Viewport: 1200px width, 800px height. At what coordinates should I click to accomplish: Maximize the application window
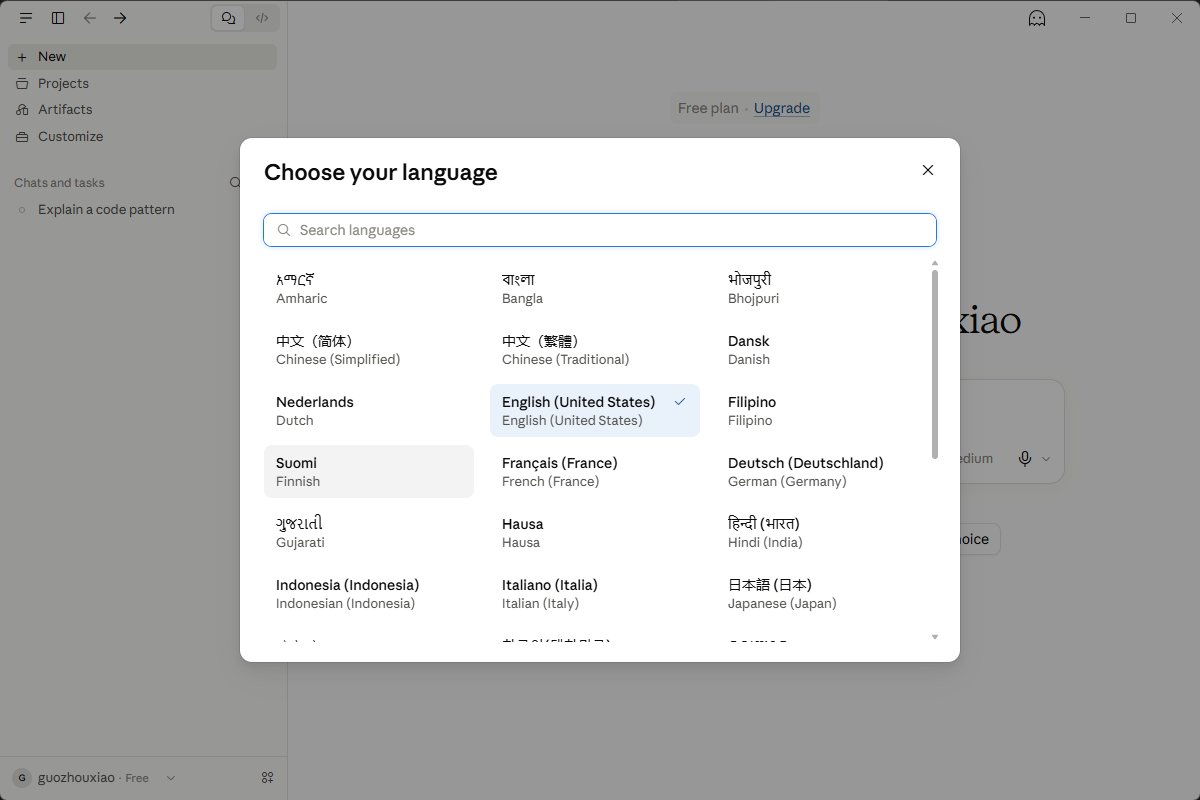pyautogui.click(x=1131, y=18)
